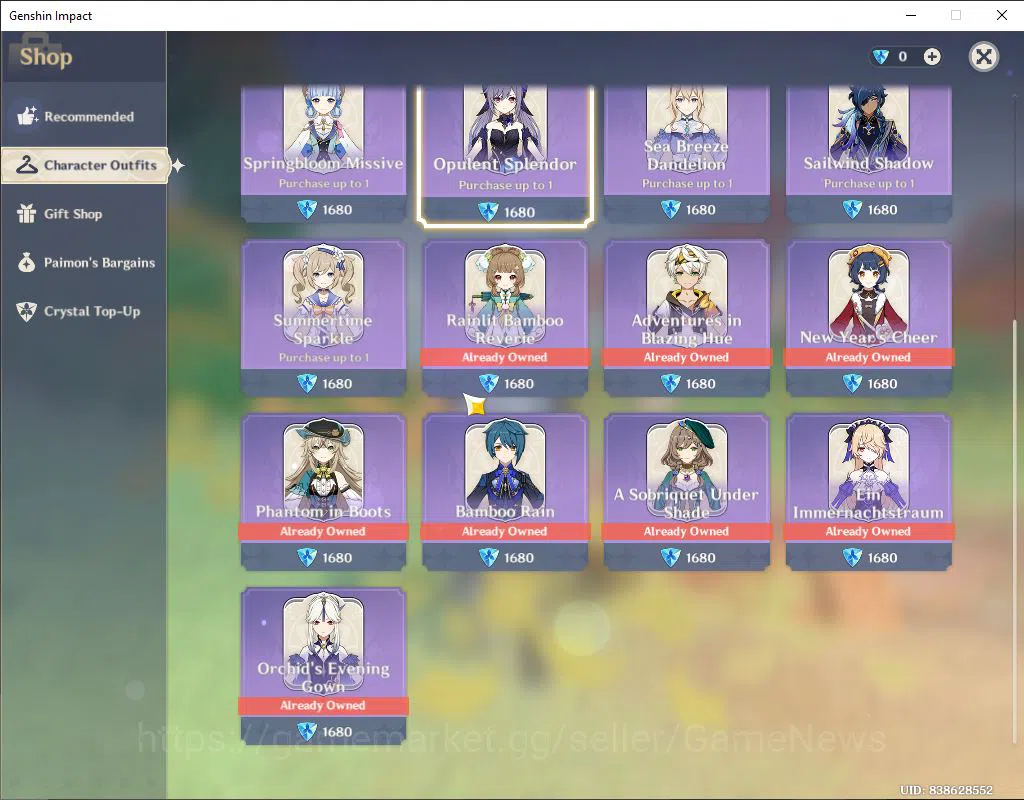The height and width of the screenshot is (800, 1024).
Task: View the Ein Immernachtstraum outfit card
Action: (x=868, y=492)
